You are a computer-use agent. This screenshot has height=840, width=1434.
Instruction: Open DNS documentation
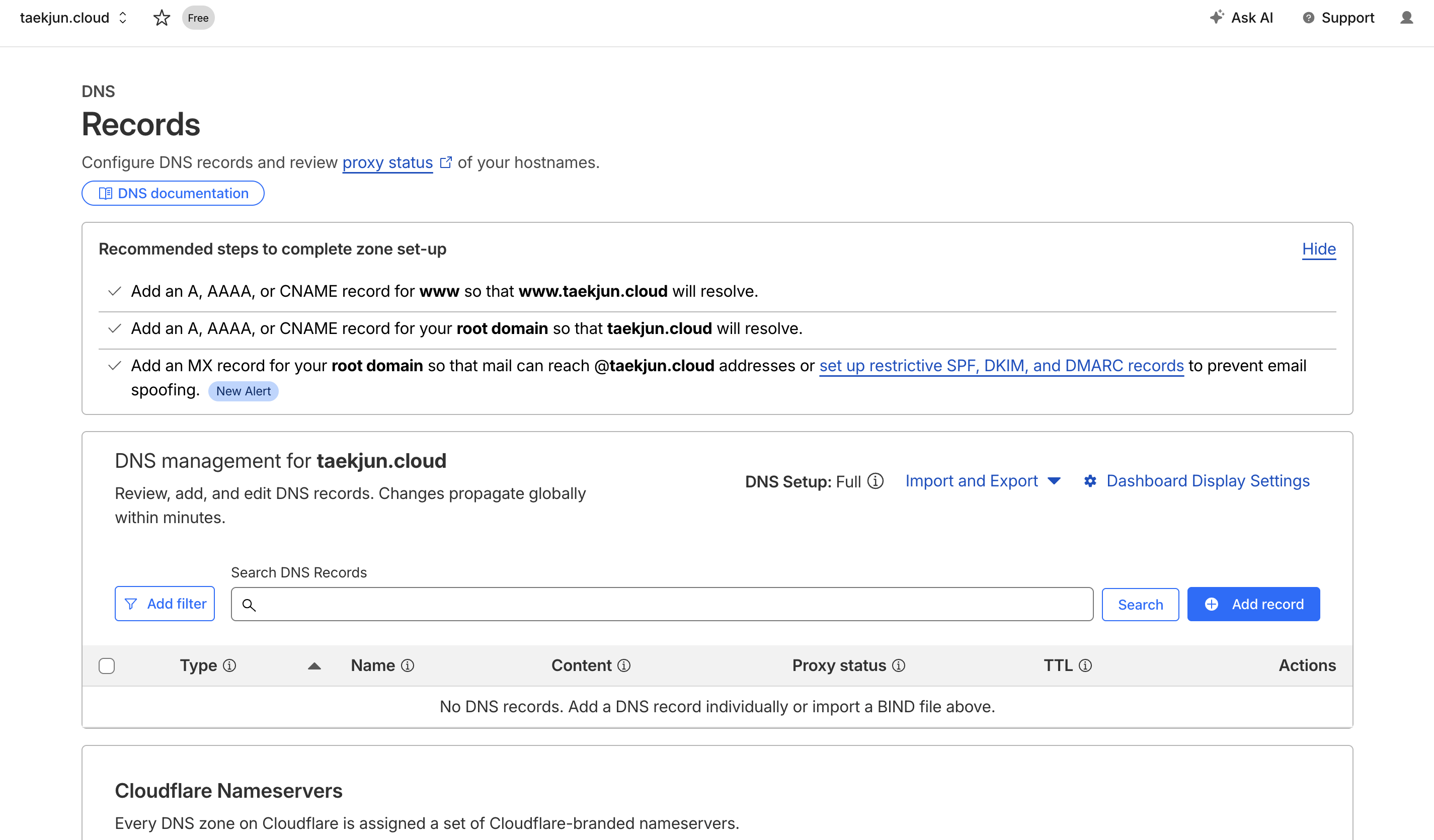coord(173,193)
